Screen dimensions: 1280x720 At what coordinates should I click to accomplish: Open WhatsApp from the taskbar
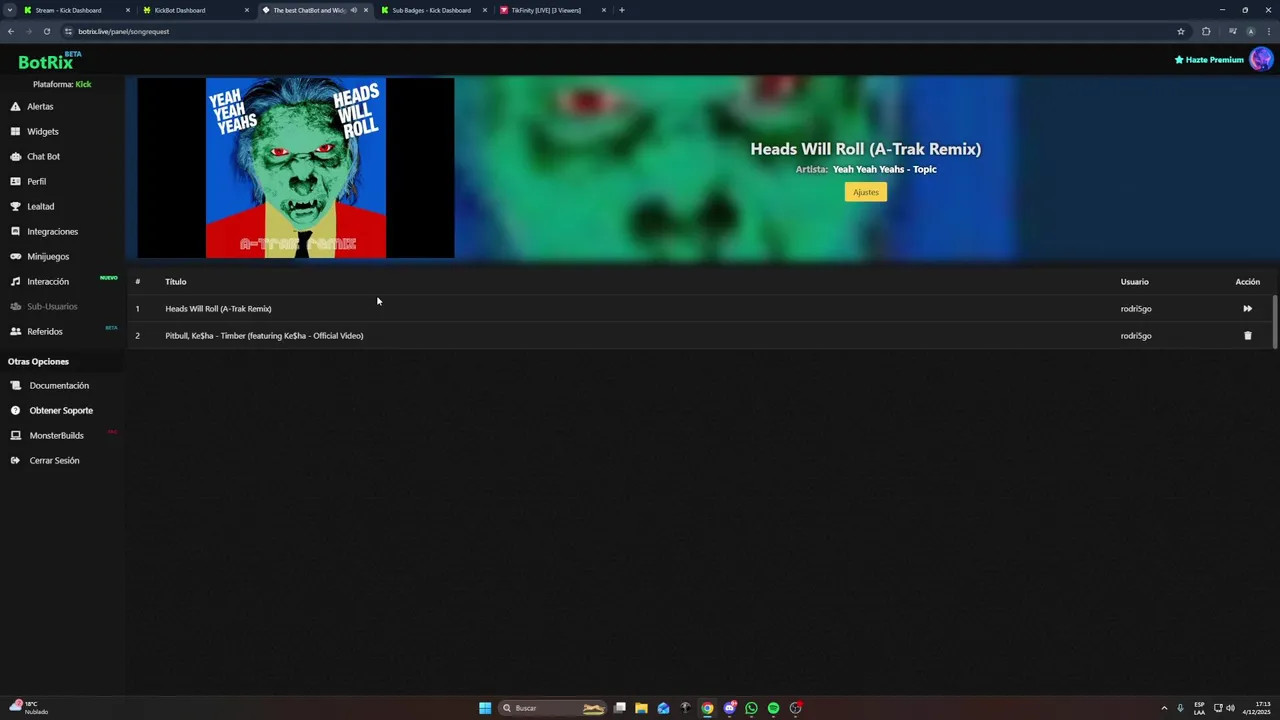click(751, 708)
